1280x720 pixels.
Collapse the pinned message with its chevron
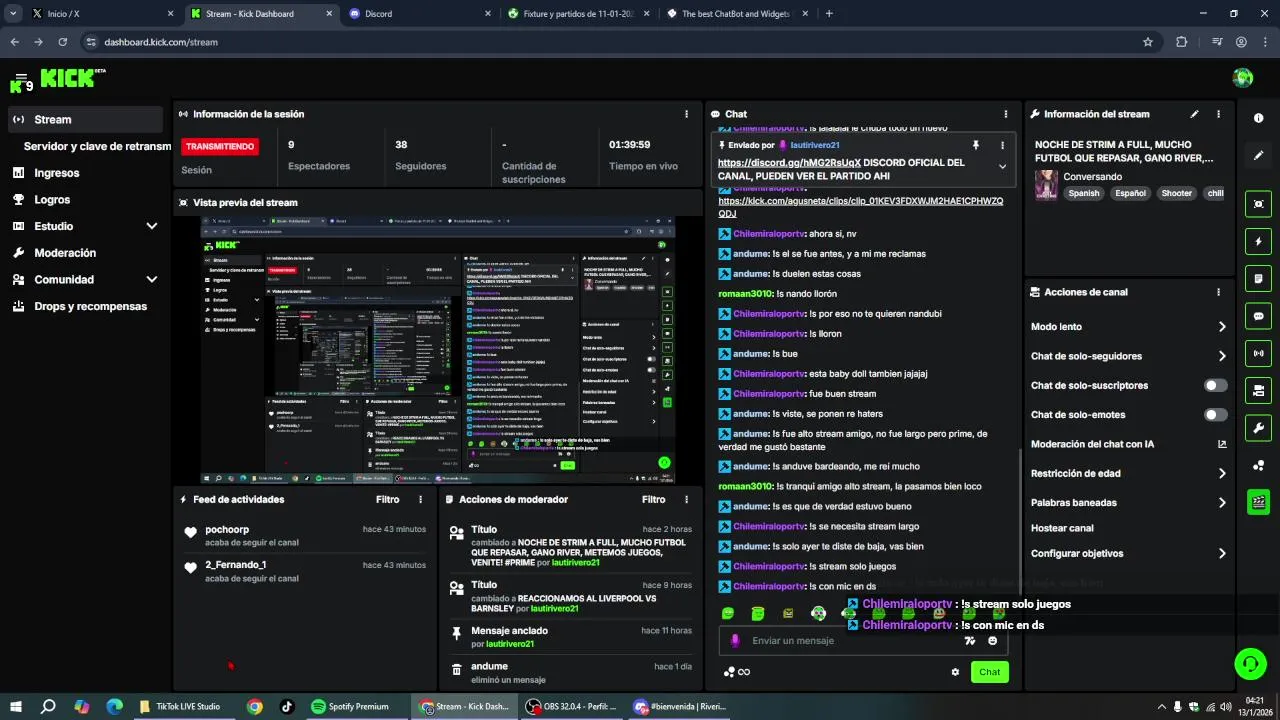point(1002,167)
